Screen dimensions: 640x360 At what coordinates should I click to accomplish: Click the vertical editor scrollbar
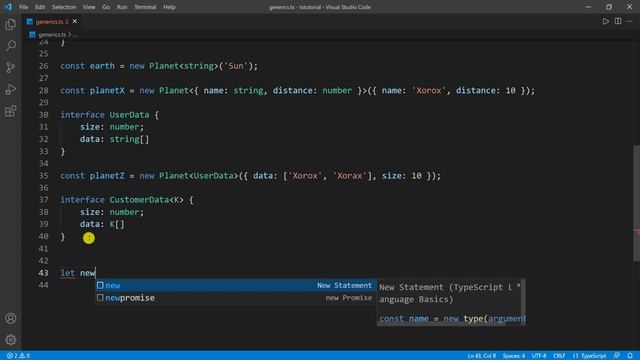(636, 203)
